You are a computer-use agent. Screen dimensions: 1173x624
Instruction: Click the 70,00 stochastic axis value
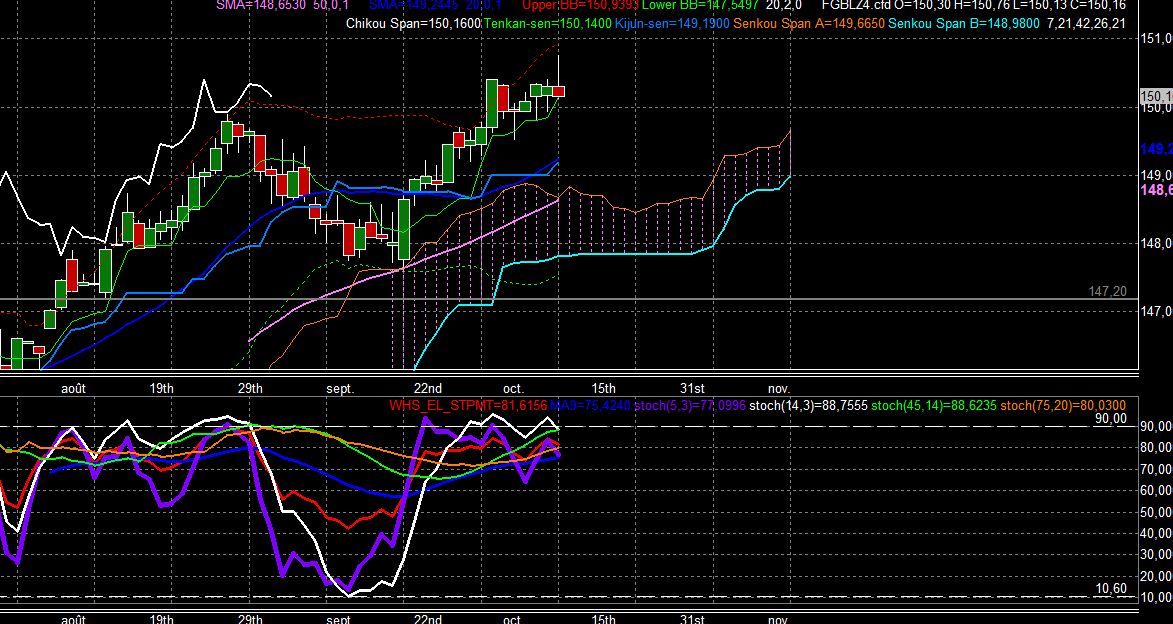click(x=1157, y=469)
